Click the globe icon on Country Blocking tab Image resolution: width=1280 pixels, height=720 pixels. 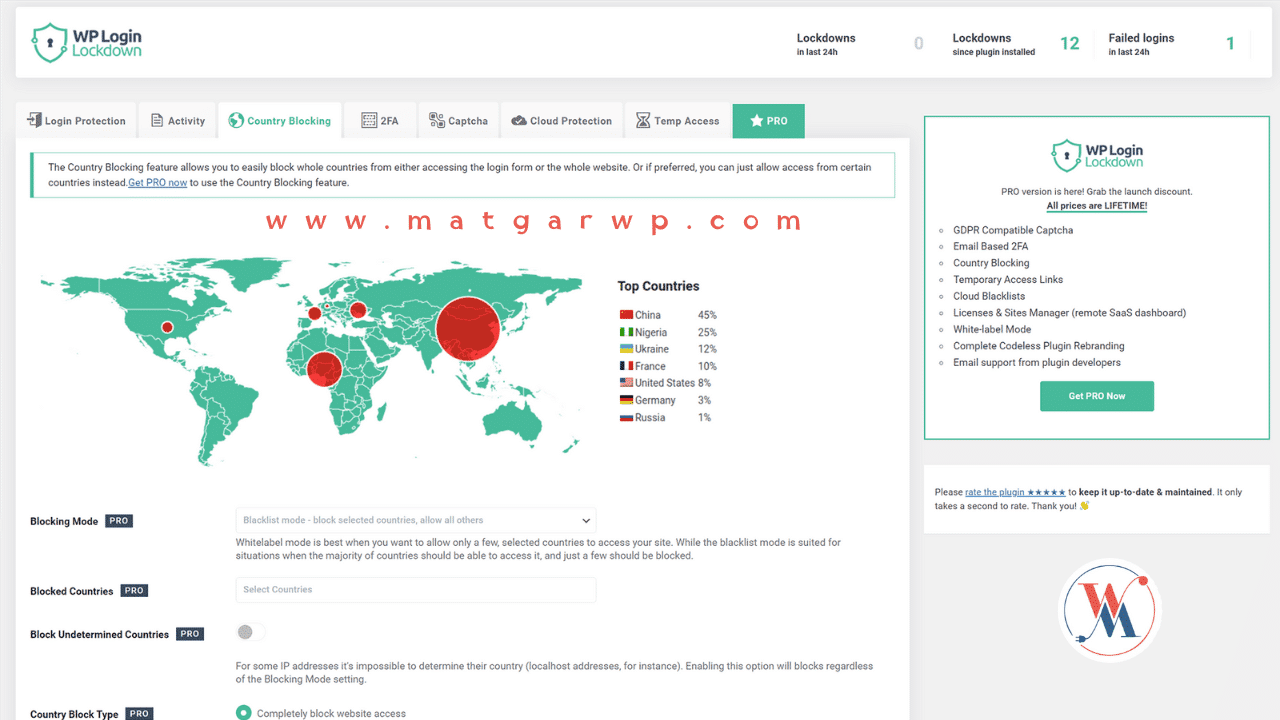pos(236,121)
